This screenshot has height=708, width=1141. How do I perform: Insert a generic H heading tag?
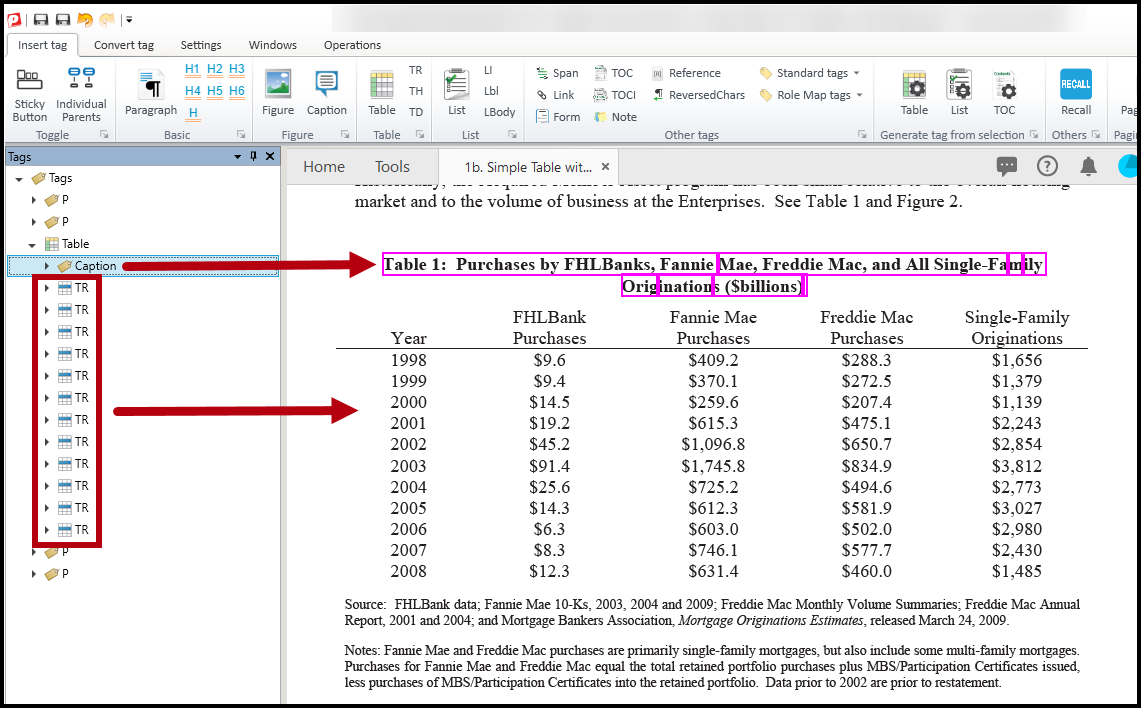point(193,113)
